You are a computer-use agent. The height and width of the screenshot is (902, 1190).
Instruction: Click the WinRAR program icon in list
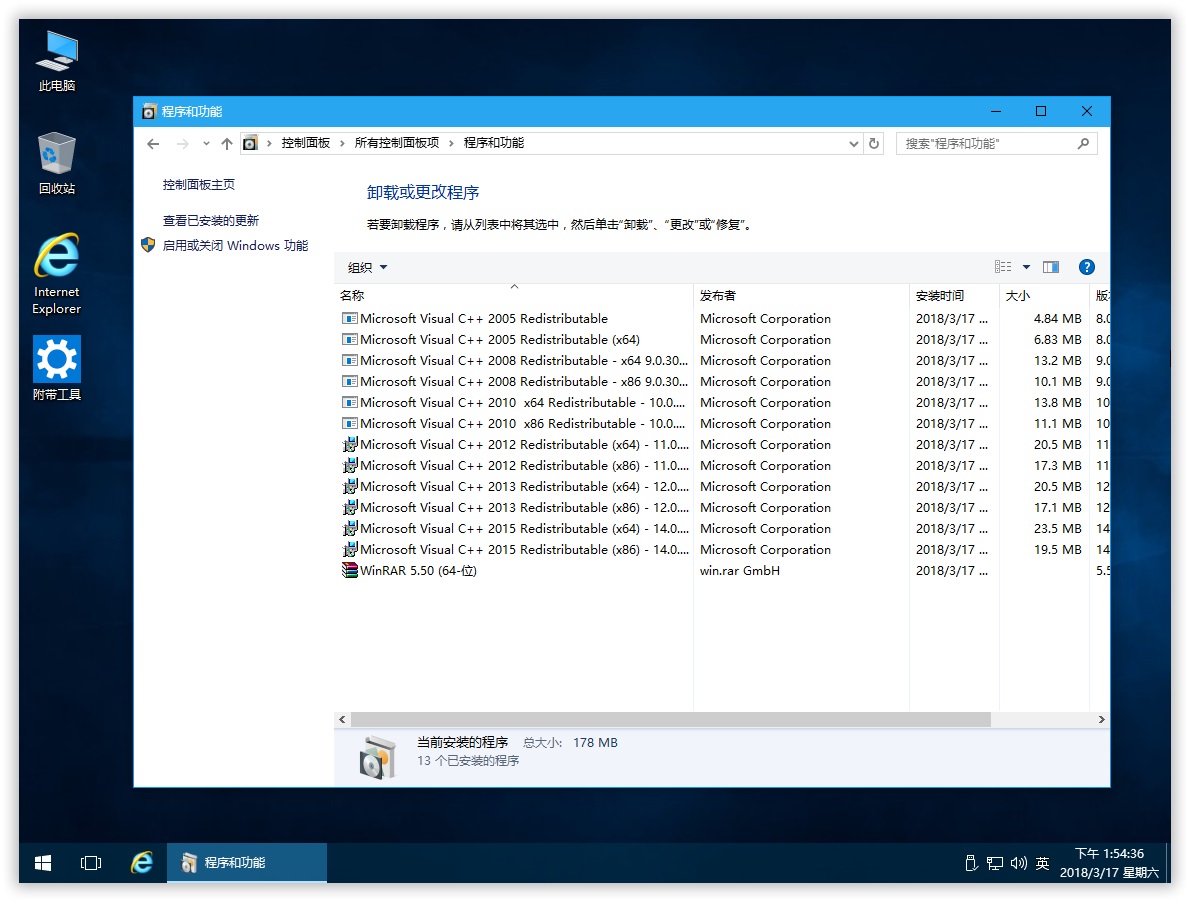coord(349,570)
